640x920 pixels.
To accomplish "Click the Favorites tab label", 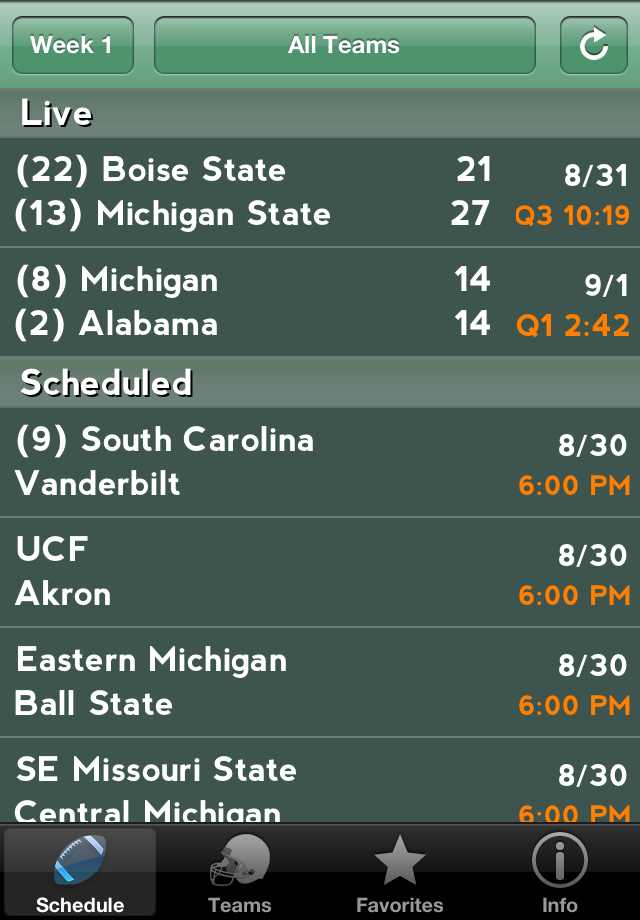I will pyautogui.click(x=399, y=905).
